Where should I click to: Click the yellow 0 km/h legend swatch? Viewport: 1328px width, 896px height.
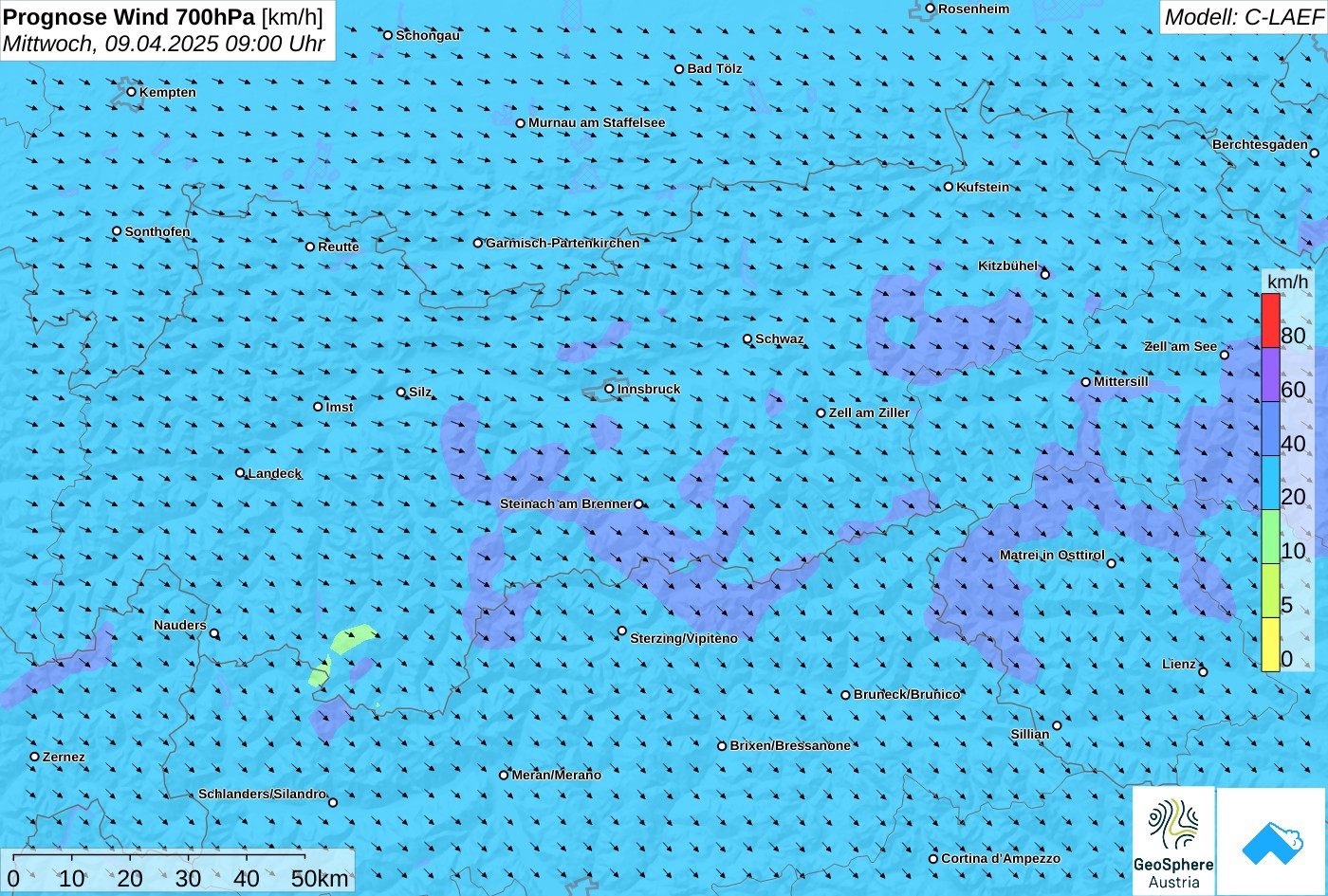(x=1270, y=645)
